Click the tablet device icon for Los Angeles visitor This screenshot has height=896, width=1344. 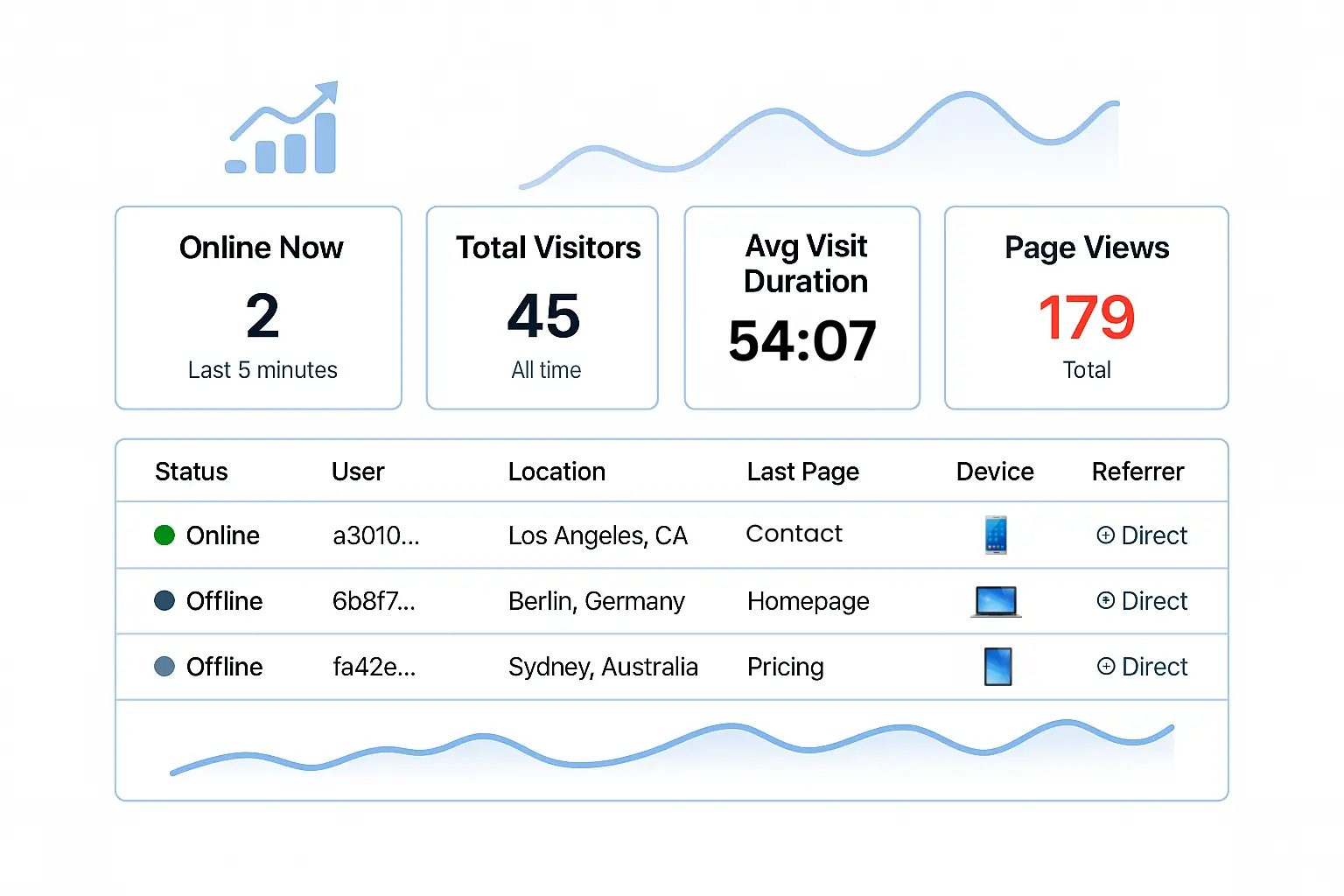pyautogui.click(x=995, y=535)
